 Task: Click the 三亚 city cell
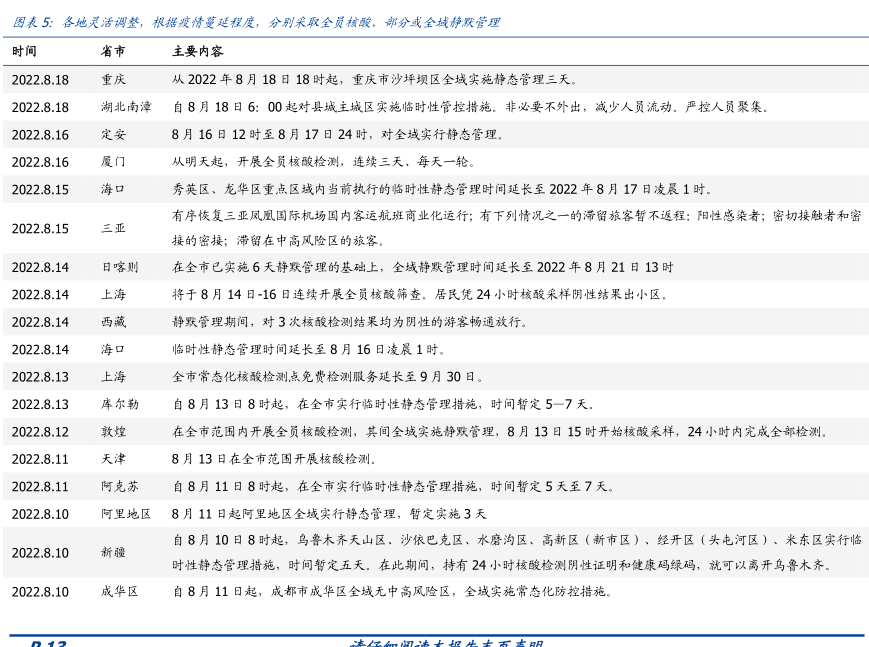(x=113, y=228)
